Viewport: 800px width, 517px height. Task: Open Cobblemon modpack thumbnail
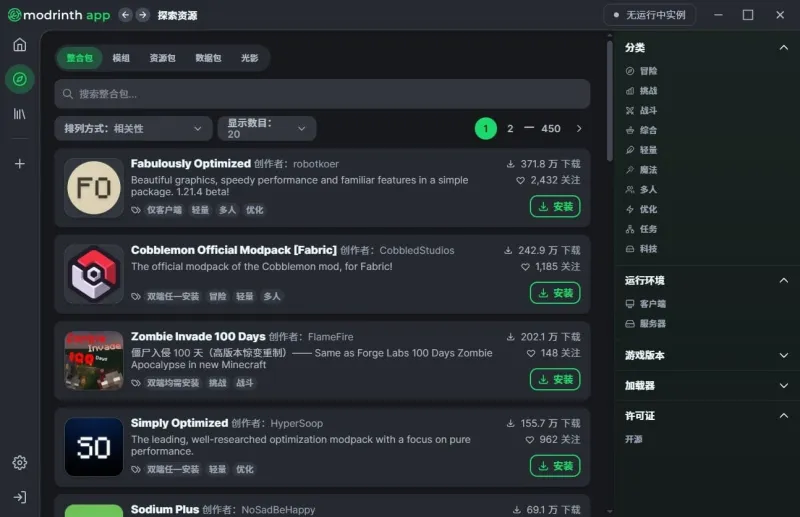tap(94, 274)
